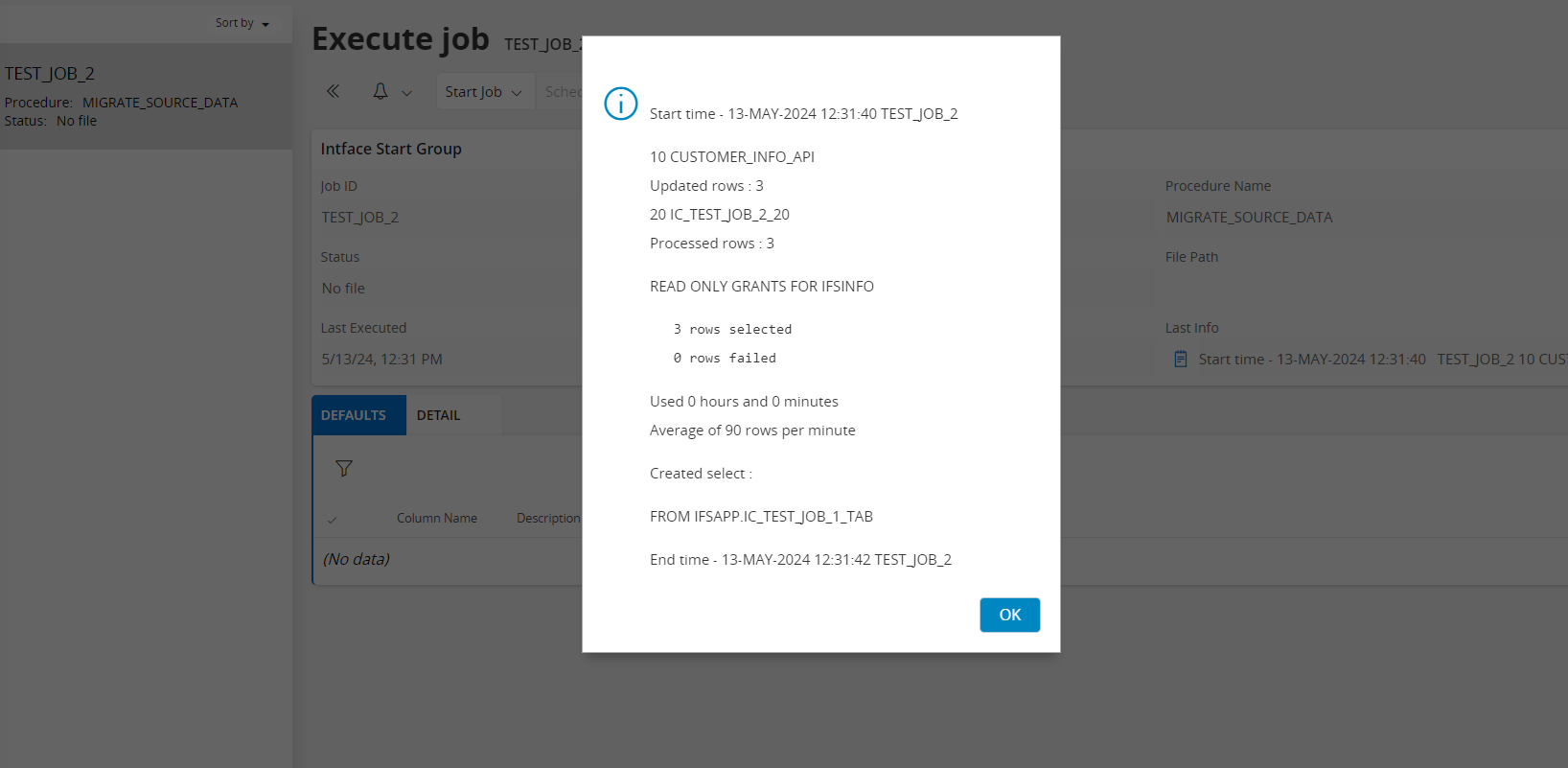Open the Start Job dropdown
Image resolution: width=1568 pixels, height=768 pixels.
coord(484,92)
